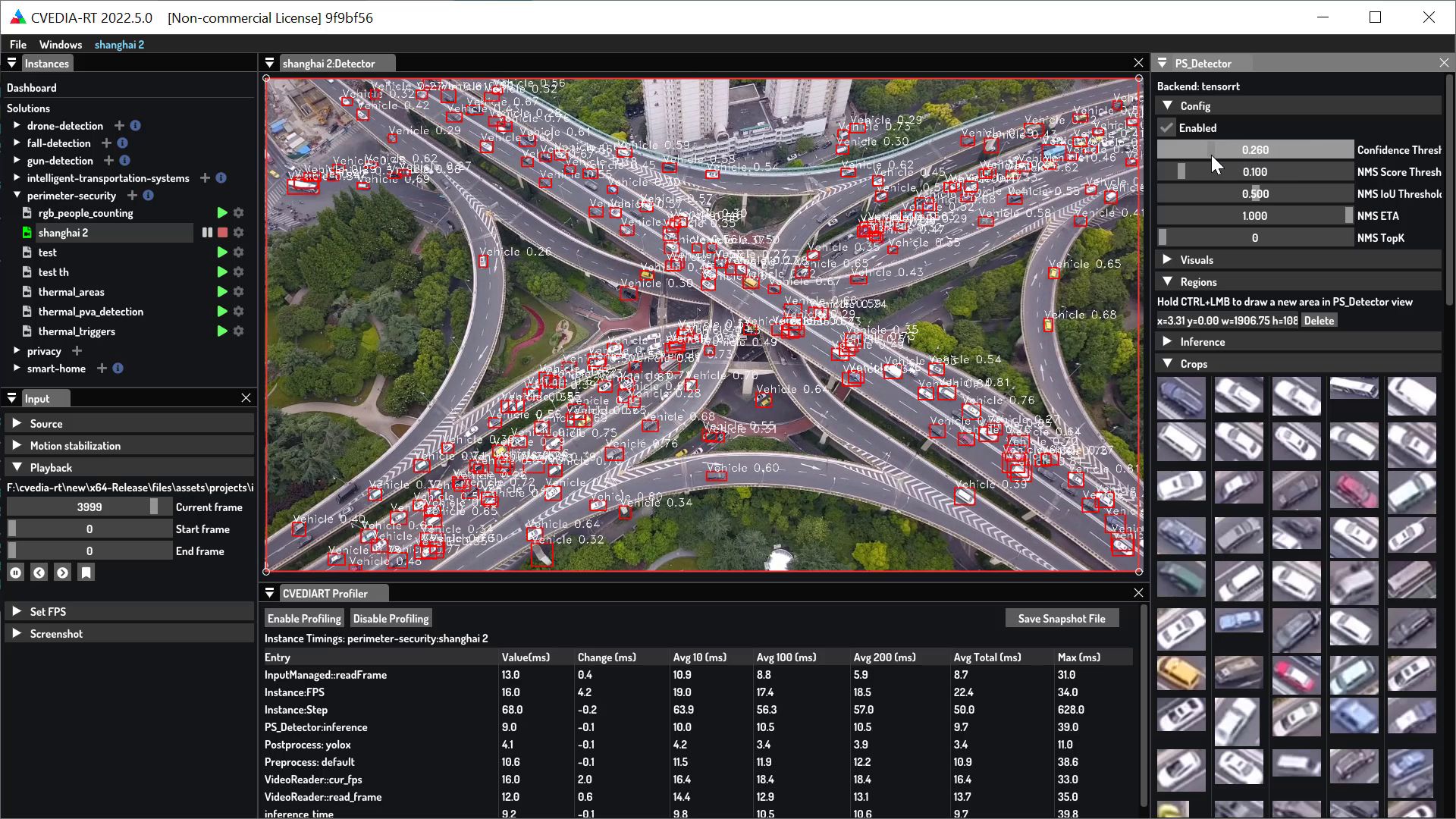
Task: Open settings gear for thermal_areas instance
Action: point(238,291)
